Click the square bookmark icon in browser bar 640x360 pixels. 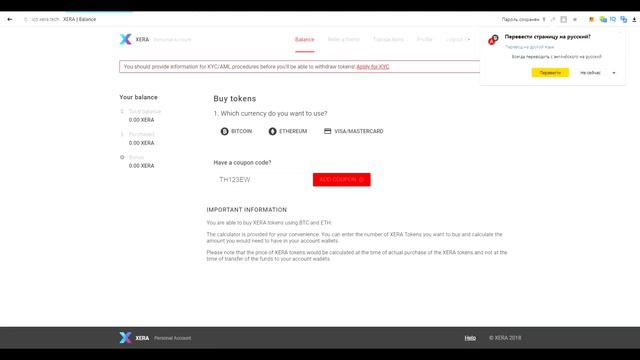(564, 19)
